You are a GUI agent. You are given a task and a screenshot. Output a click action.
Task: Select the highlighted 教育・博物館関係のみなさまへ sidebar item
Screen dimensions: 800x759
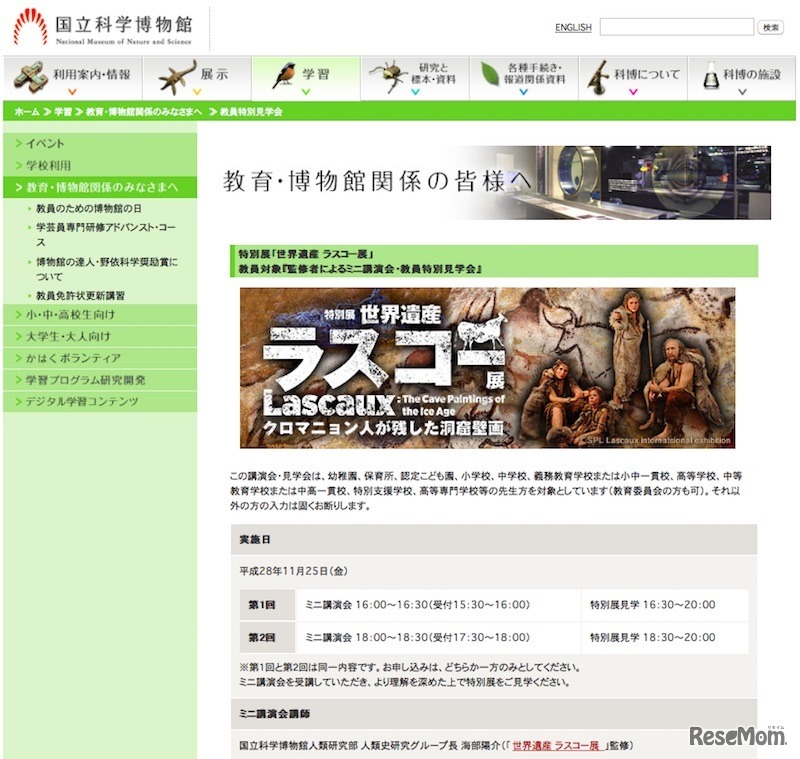(100, 187)
